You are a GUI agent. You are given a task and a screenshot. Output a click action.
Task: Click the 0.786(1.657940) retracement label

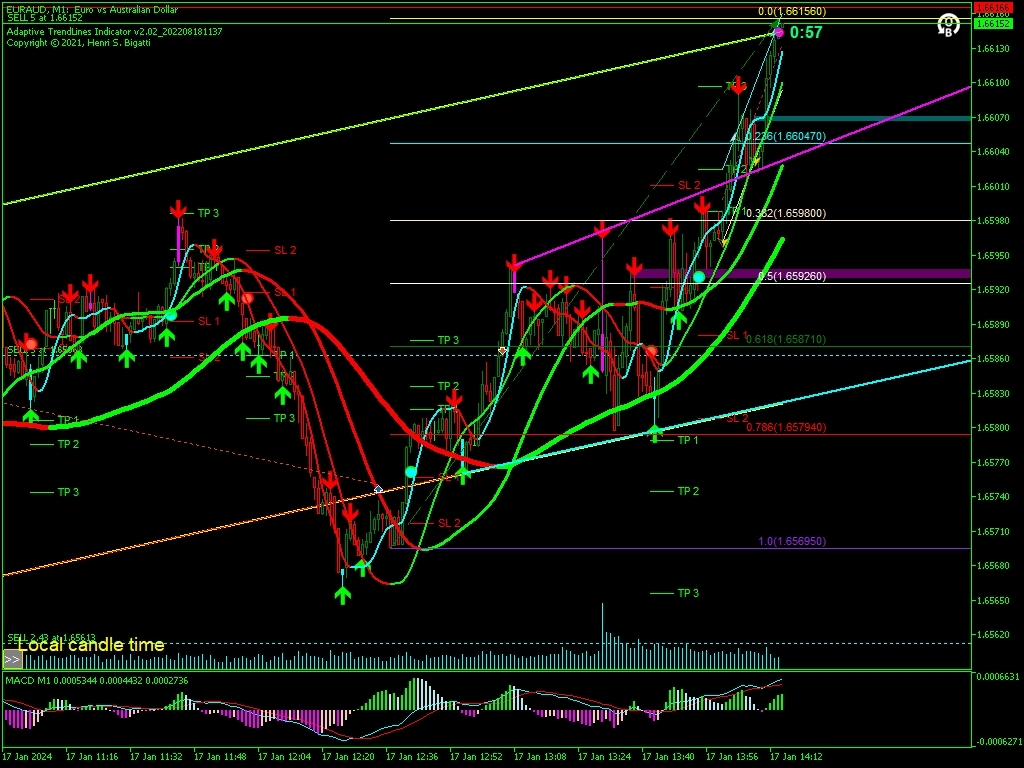(786, 427)
